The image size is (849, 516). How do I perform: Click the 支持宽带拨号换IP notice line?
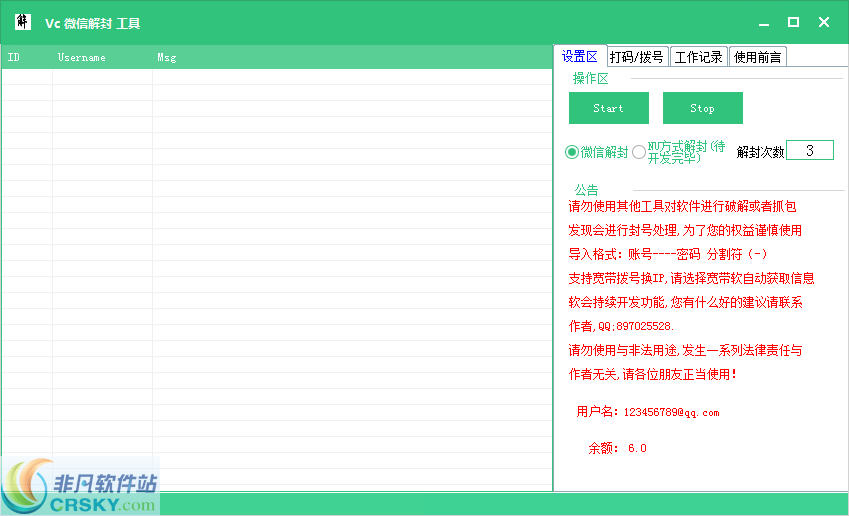[691, 278]
